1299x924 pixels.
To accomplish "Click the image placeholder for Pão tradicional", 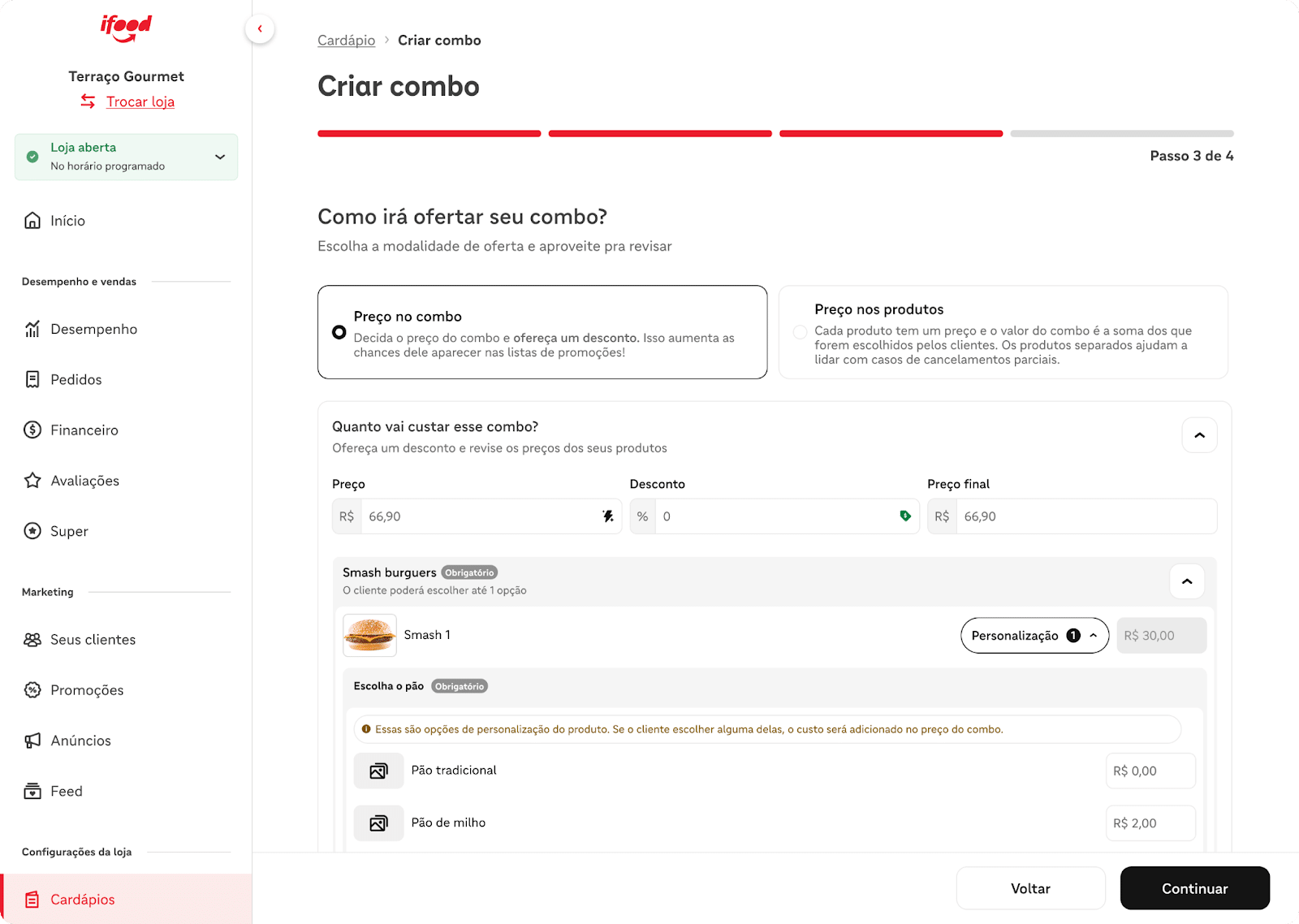I will coord(378,771).
